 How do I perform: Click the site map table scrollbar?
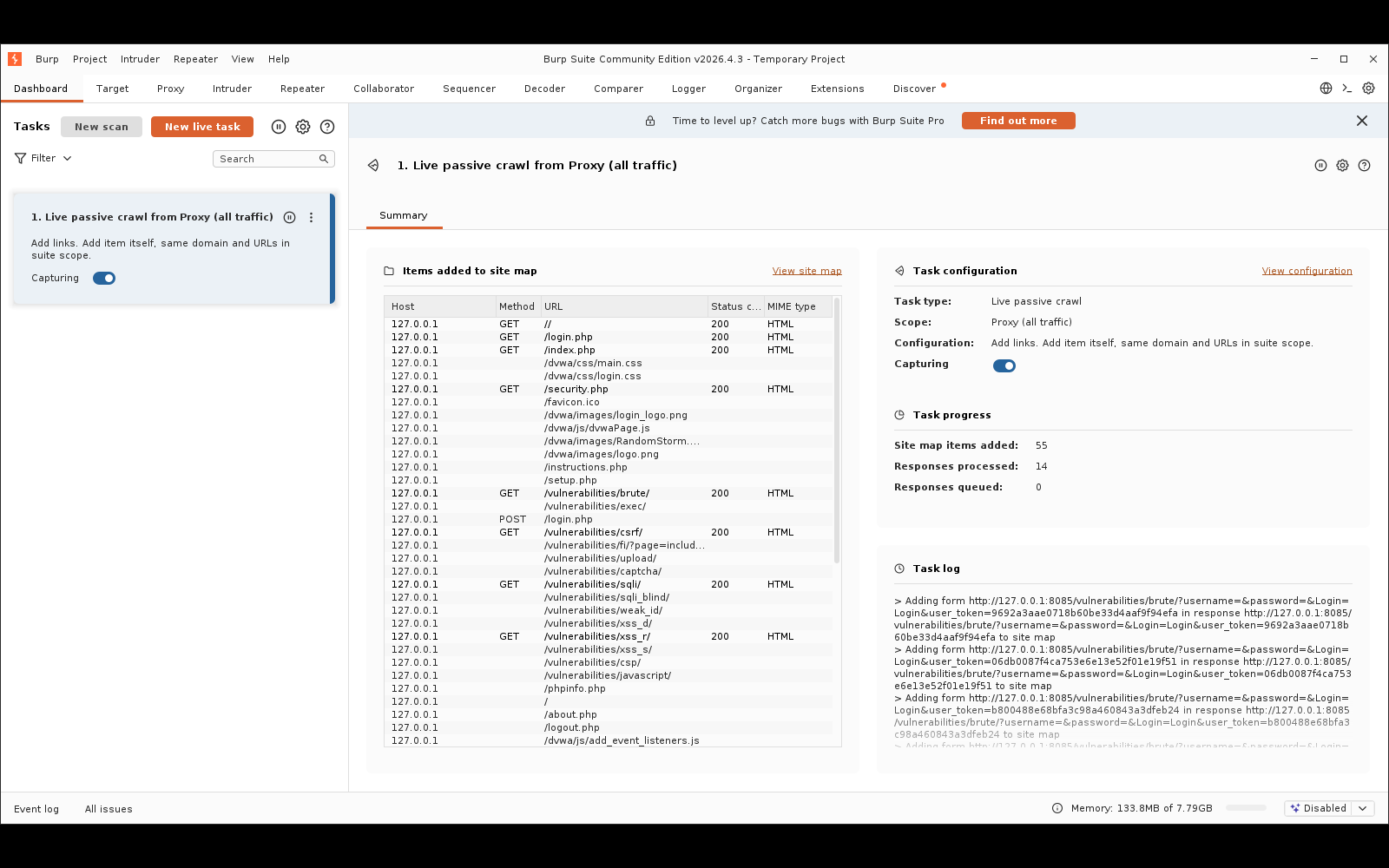point(837,430)
